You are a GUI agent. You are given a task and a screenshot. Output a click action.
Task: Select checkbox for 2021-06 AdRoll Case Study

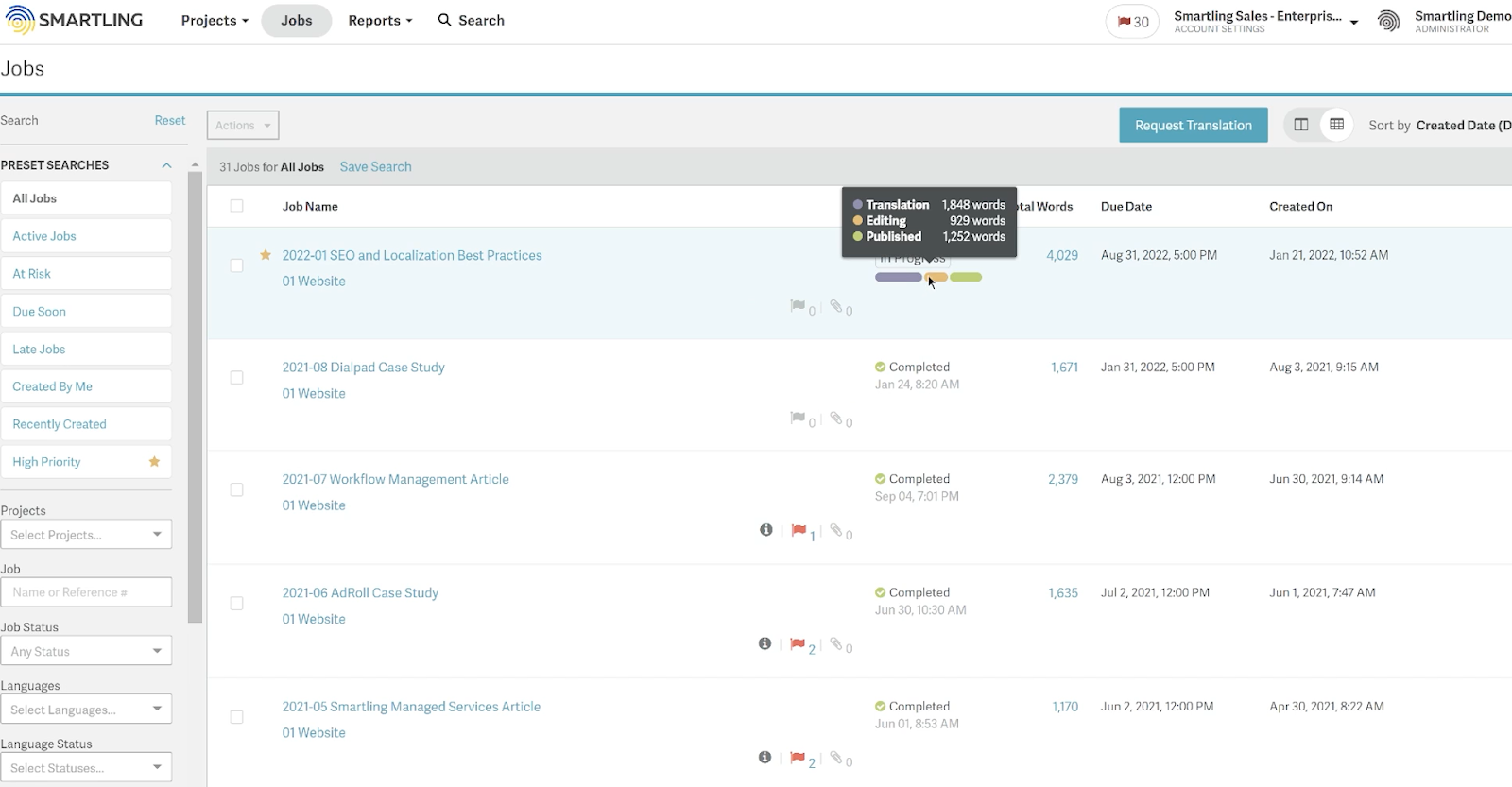[x=236, y=604]
